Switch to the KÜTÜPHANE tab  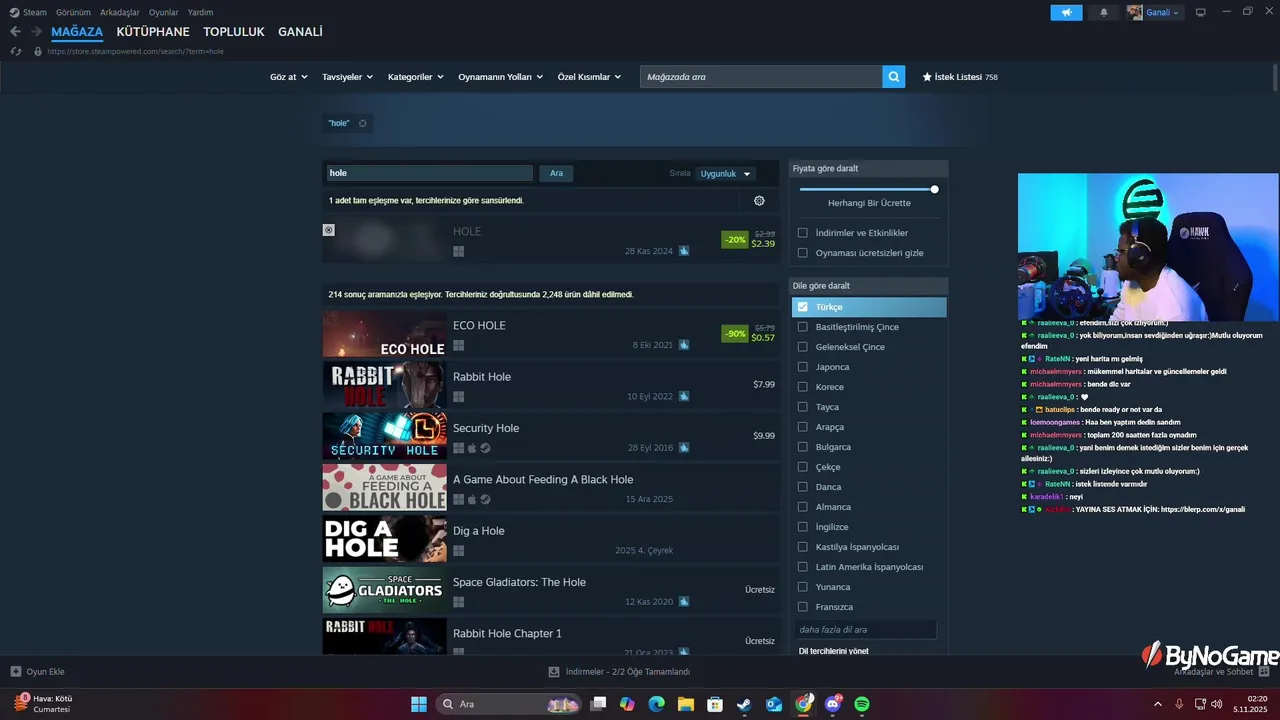pyautogui.click(x=153, y=32)
